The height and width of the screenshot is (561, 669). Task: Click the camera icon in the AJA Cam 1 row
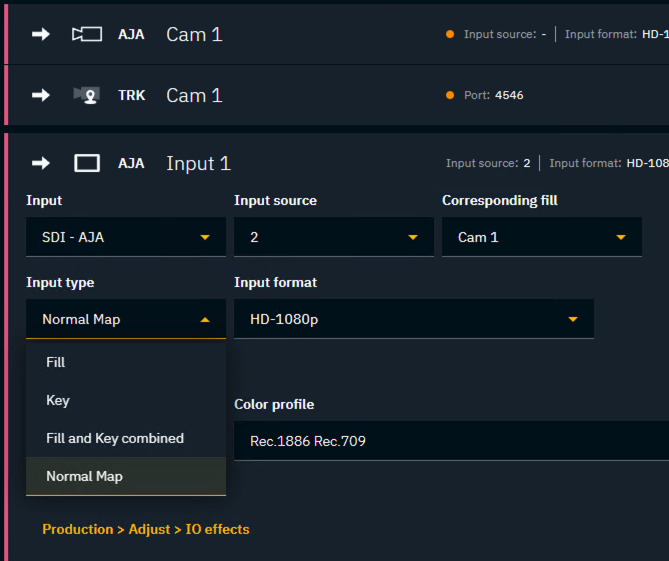tap(87, 34)
